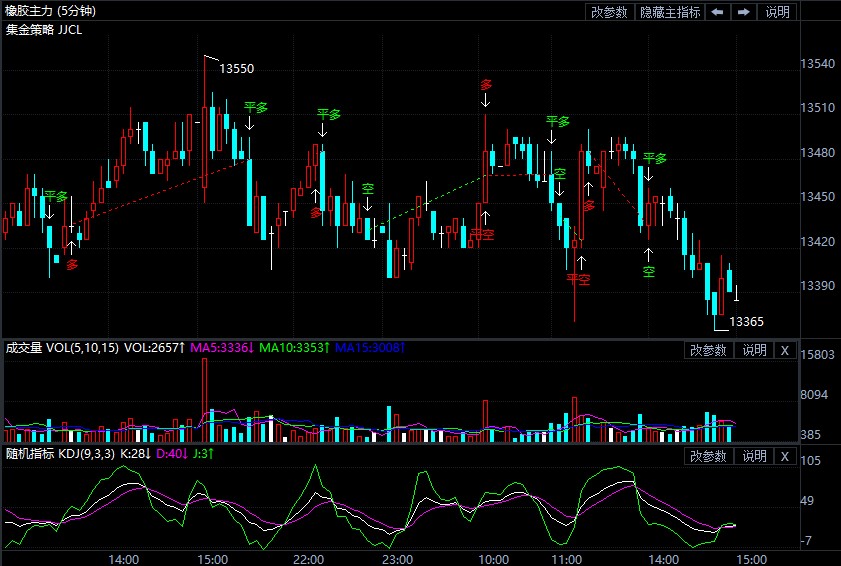
Task: Open 说明 for the KDJ indicator
Action: [753, 456]
